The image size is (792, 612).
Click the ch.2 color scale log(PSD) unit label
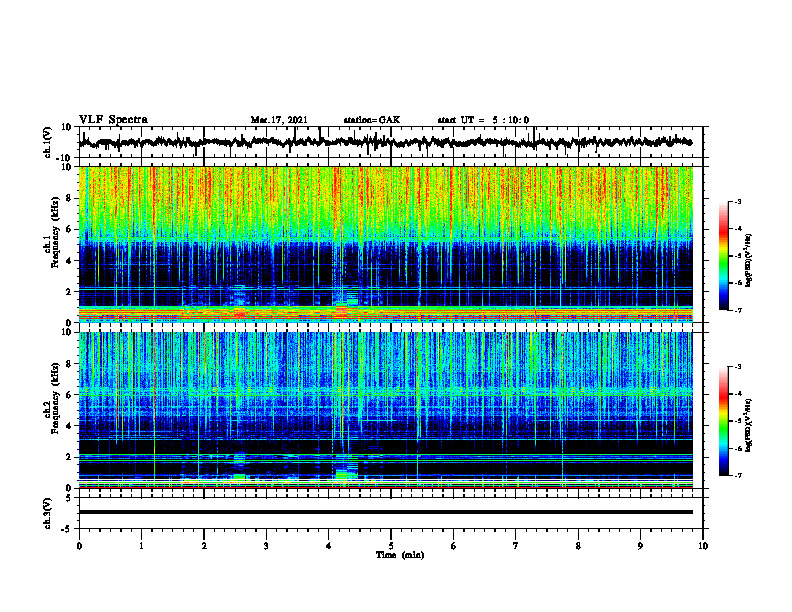[749, 426]
